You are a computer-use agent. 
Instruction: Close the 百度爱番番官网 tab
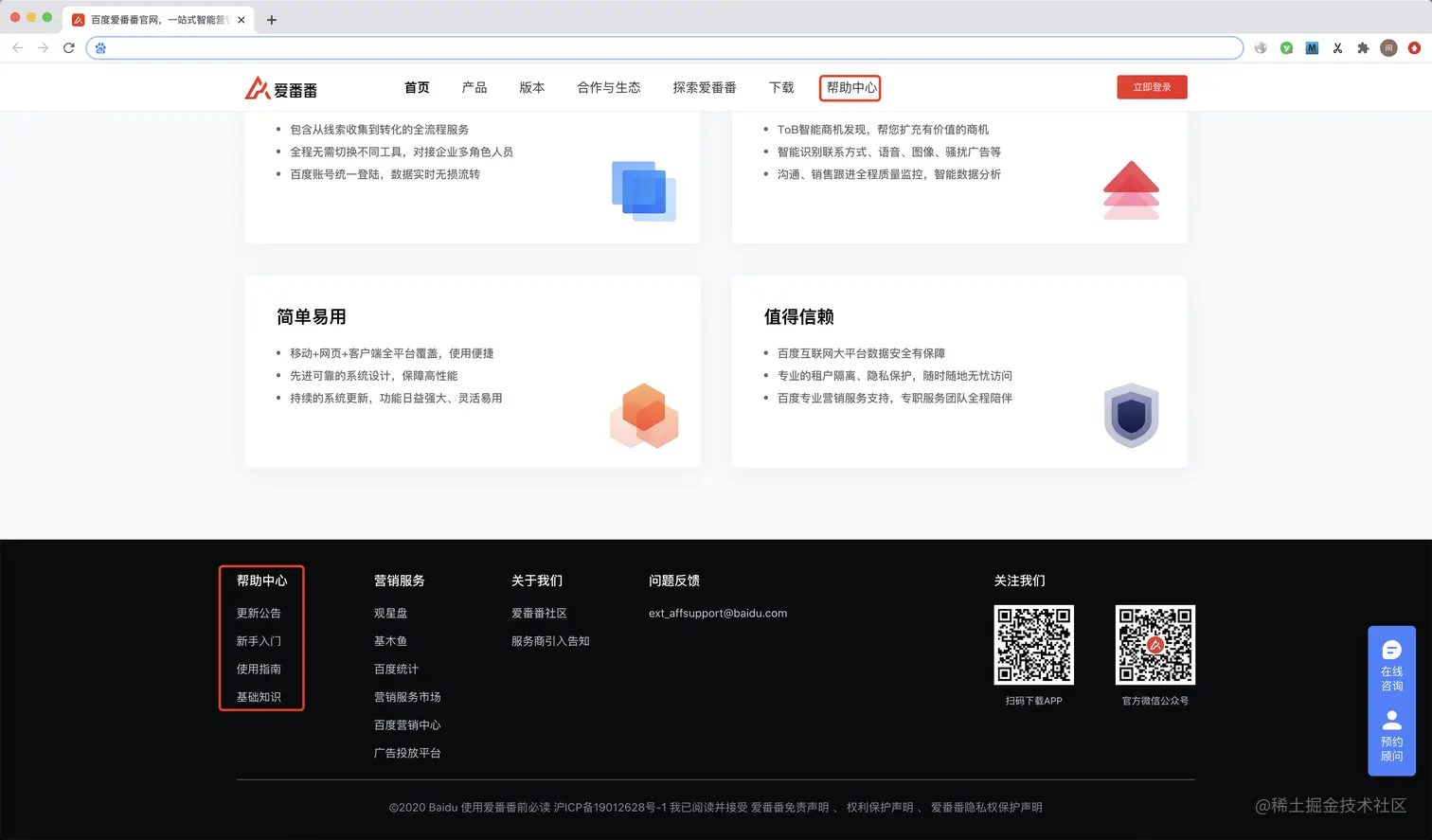(242, 20)
